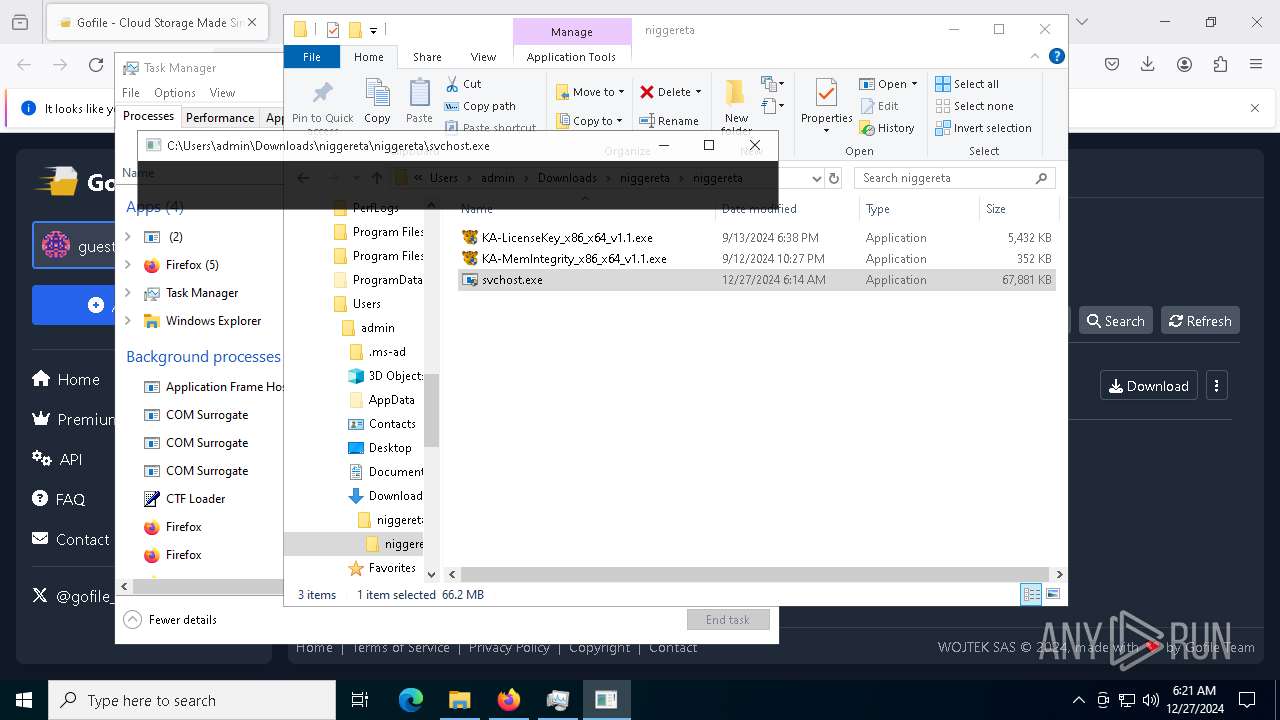The height and width of the screenshot is (720, 1280).
Task: Open Firefox extensions puzzle icon
Action: click(1220, 64)
